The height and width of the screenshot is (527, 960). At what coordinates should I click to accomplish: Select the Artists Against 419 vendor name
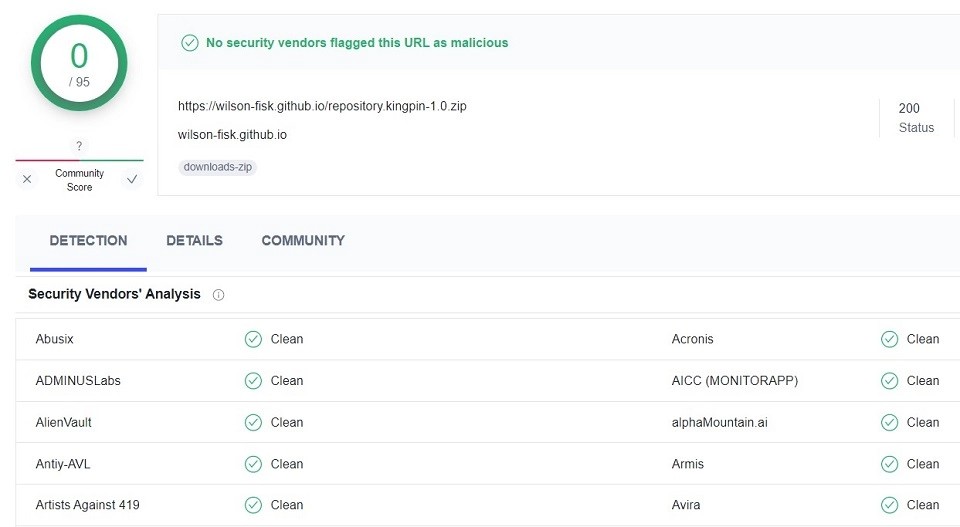pos(88,505)
